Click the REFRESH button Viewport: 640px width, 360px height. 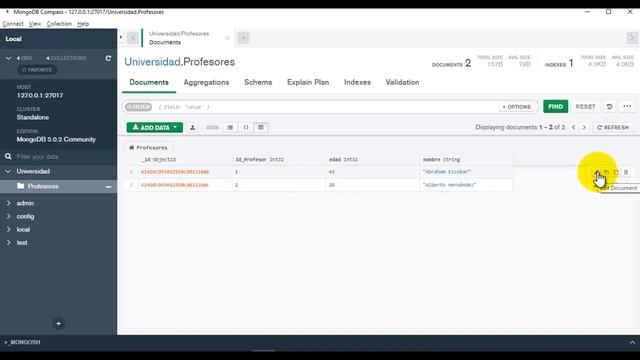613,127
